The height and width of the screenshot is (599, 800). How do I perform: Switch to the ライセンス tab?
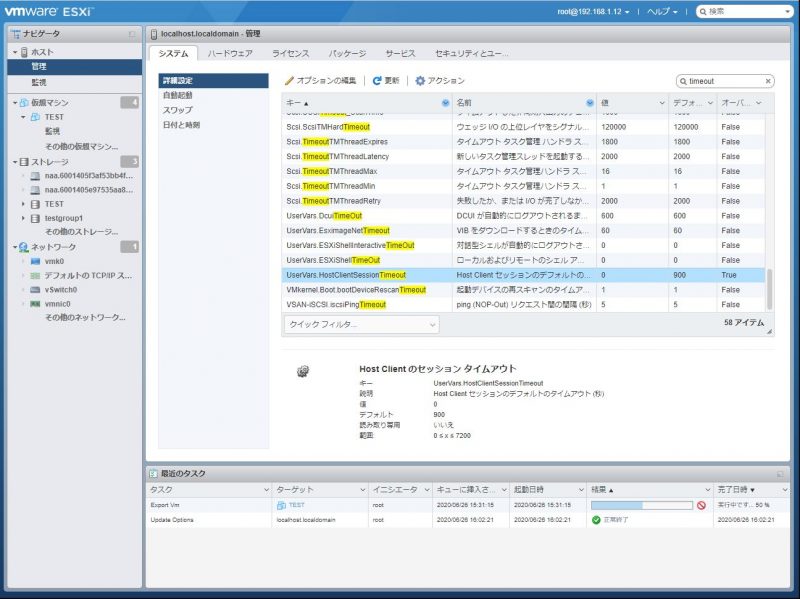coord(290,54)
